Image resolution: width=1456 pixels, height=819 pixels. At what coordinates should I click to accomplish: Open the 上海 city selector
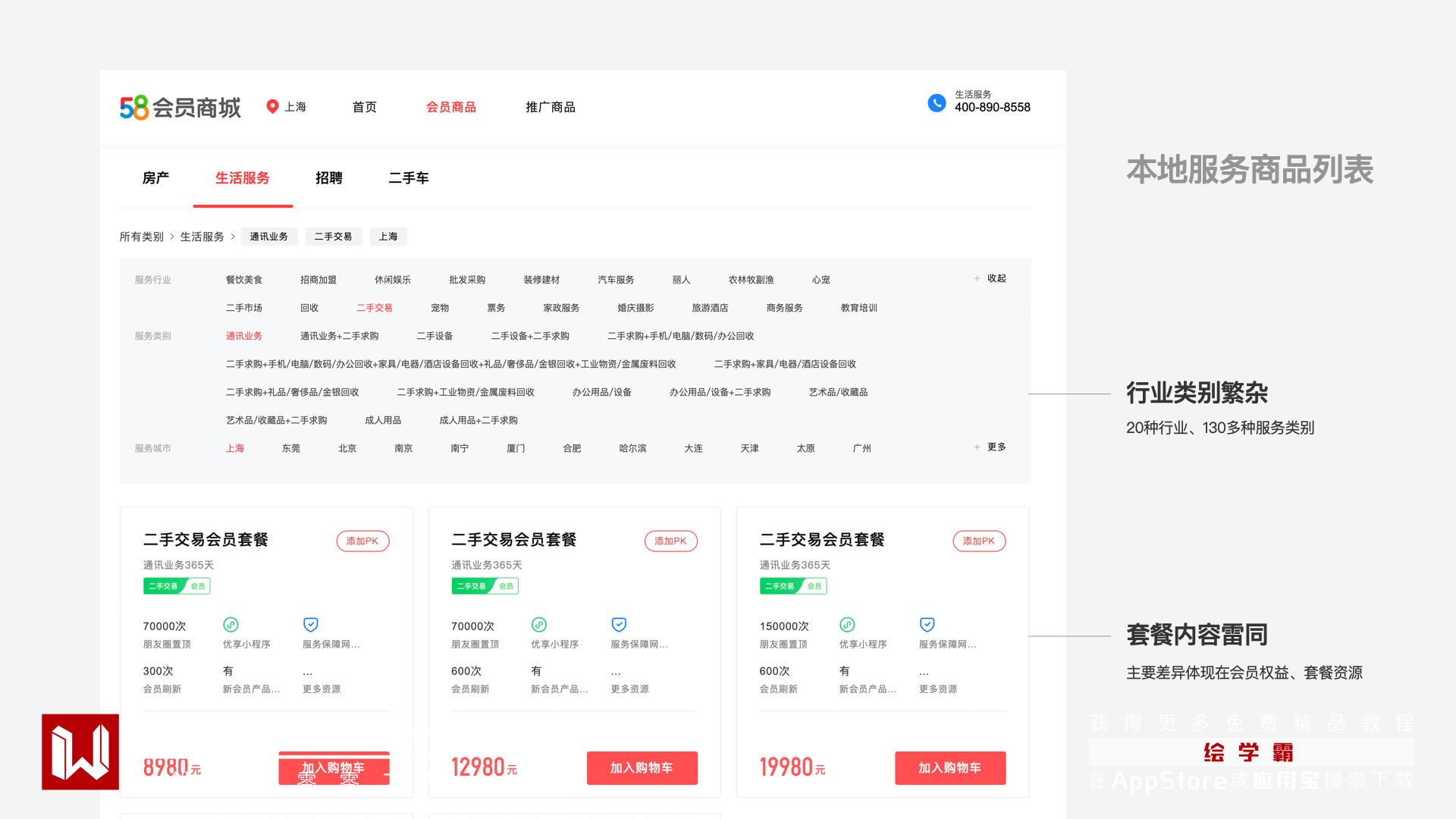pos(294,107)
